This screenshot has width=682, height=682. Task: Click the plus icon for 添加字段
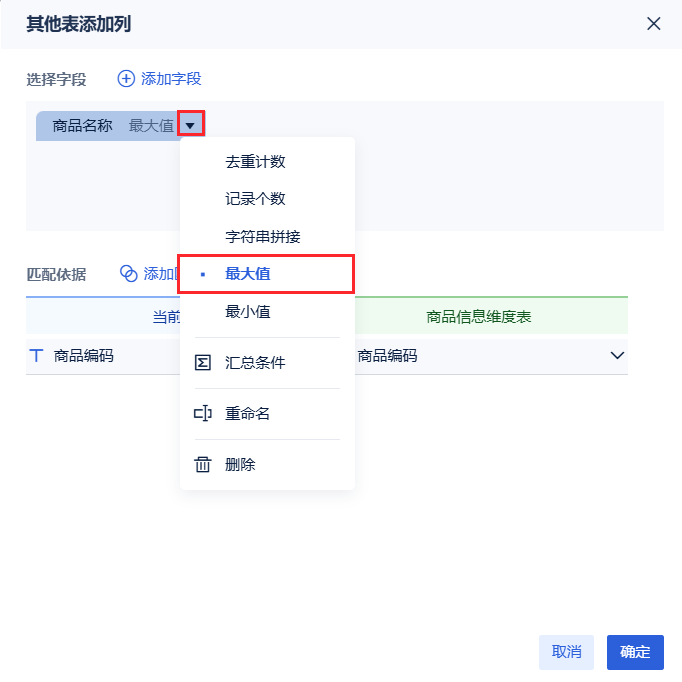tap(126, 78)
